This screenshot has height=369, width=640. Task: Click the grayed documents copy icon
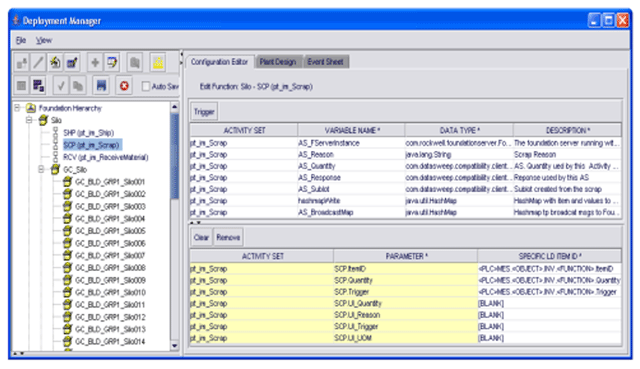click(135, 62)
